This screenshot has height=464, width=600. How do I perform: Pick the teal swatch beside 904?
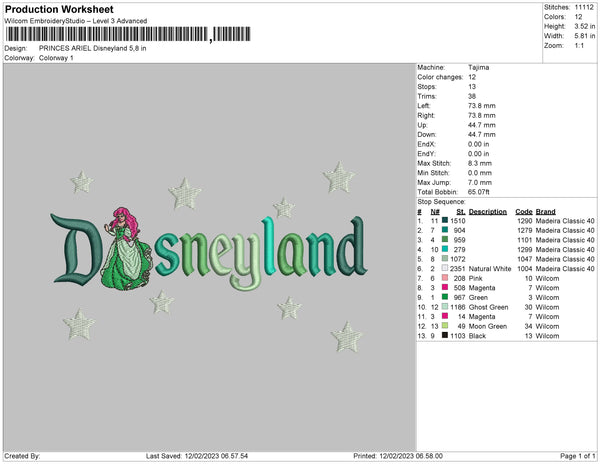(x=445, y=230)
